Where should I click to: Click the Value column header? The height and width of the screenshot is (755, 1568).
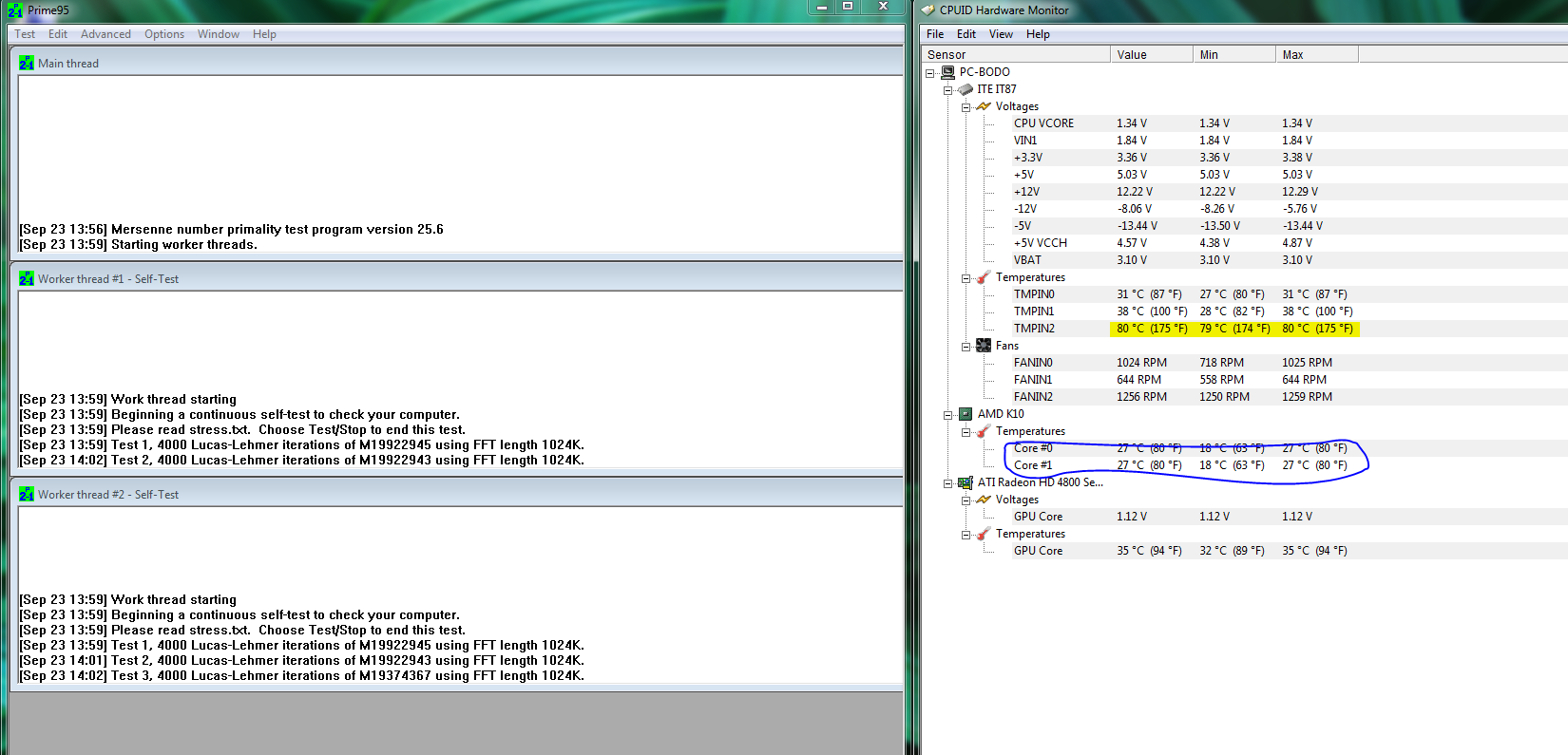(1151, 55)
